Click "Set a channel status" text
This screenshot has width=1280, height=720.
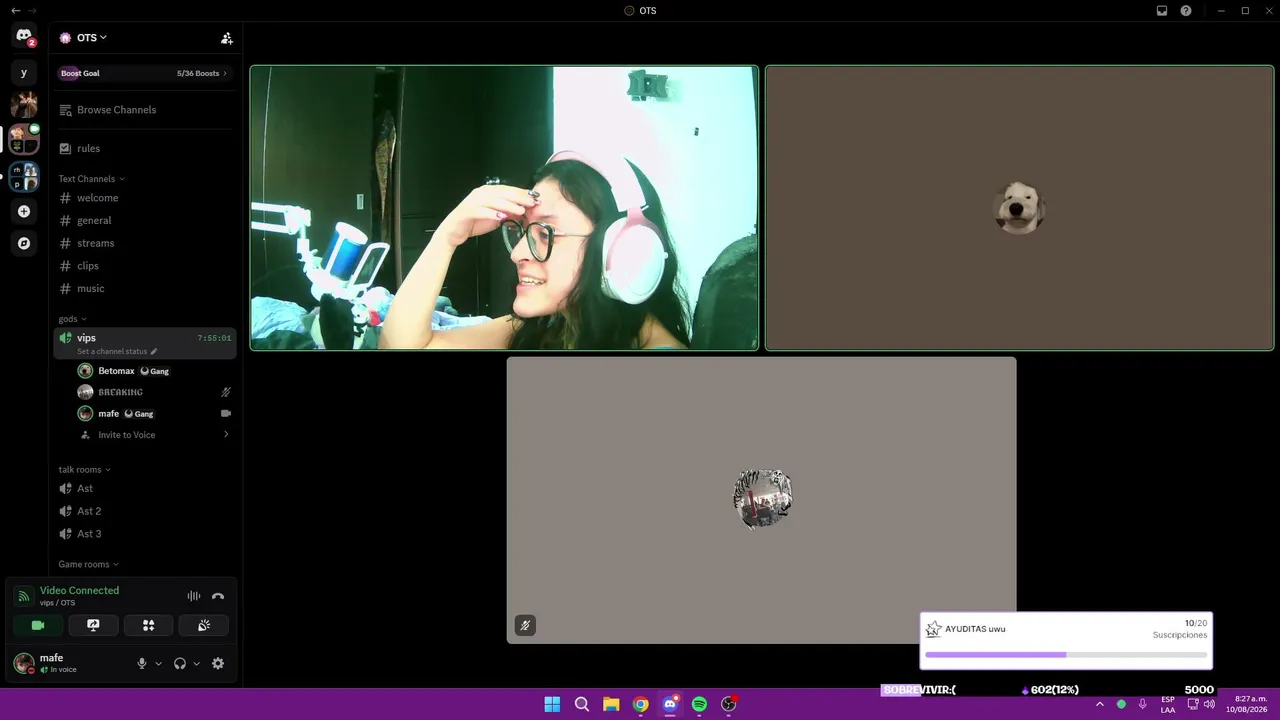(112, 352)
